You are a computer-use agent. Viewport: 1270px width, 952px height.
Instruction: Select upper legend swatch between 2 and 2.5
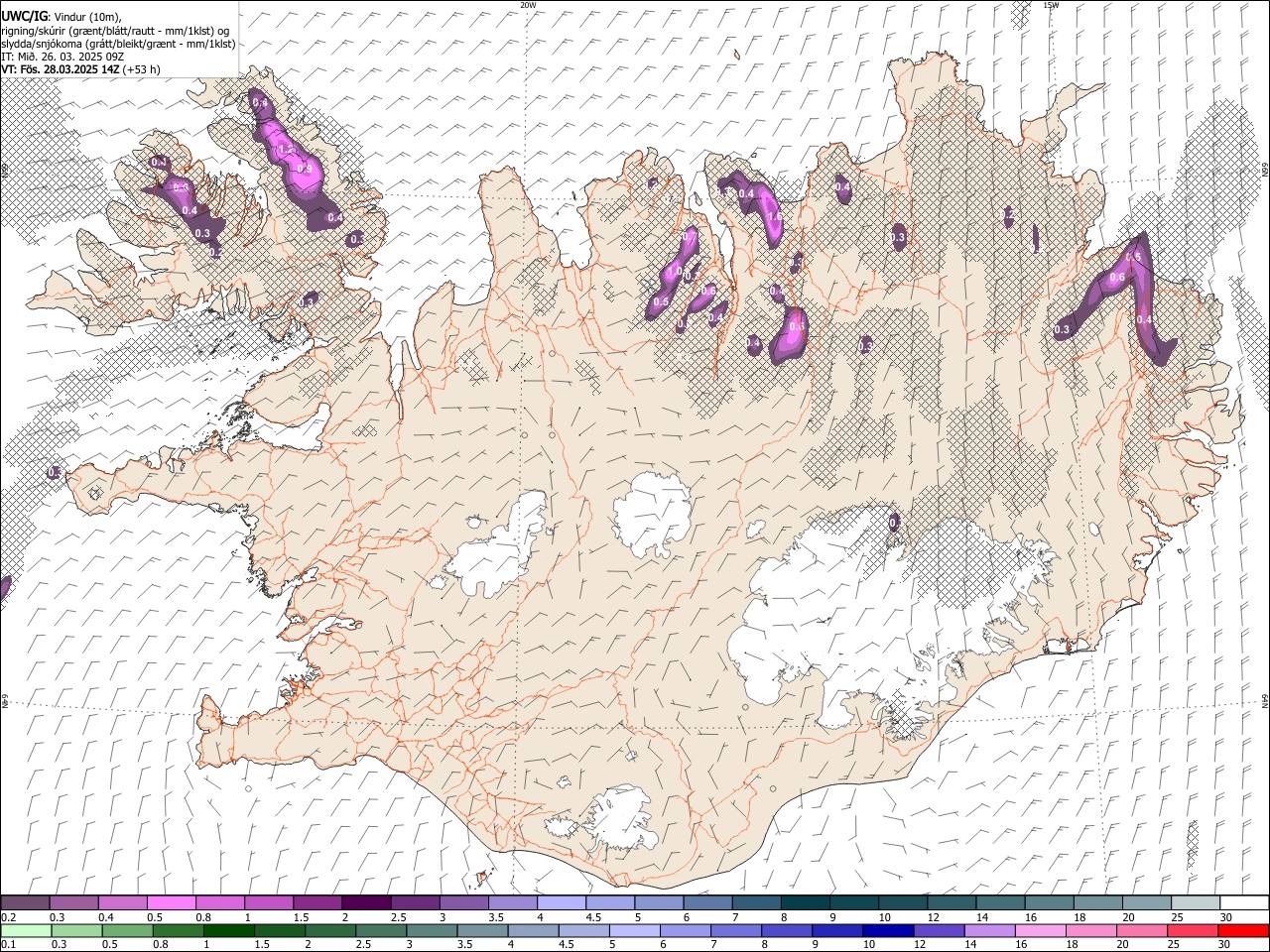pyautogui.click(x=366, y=902)
